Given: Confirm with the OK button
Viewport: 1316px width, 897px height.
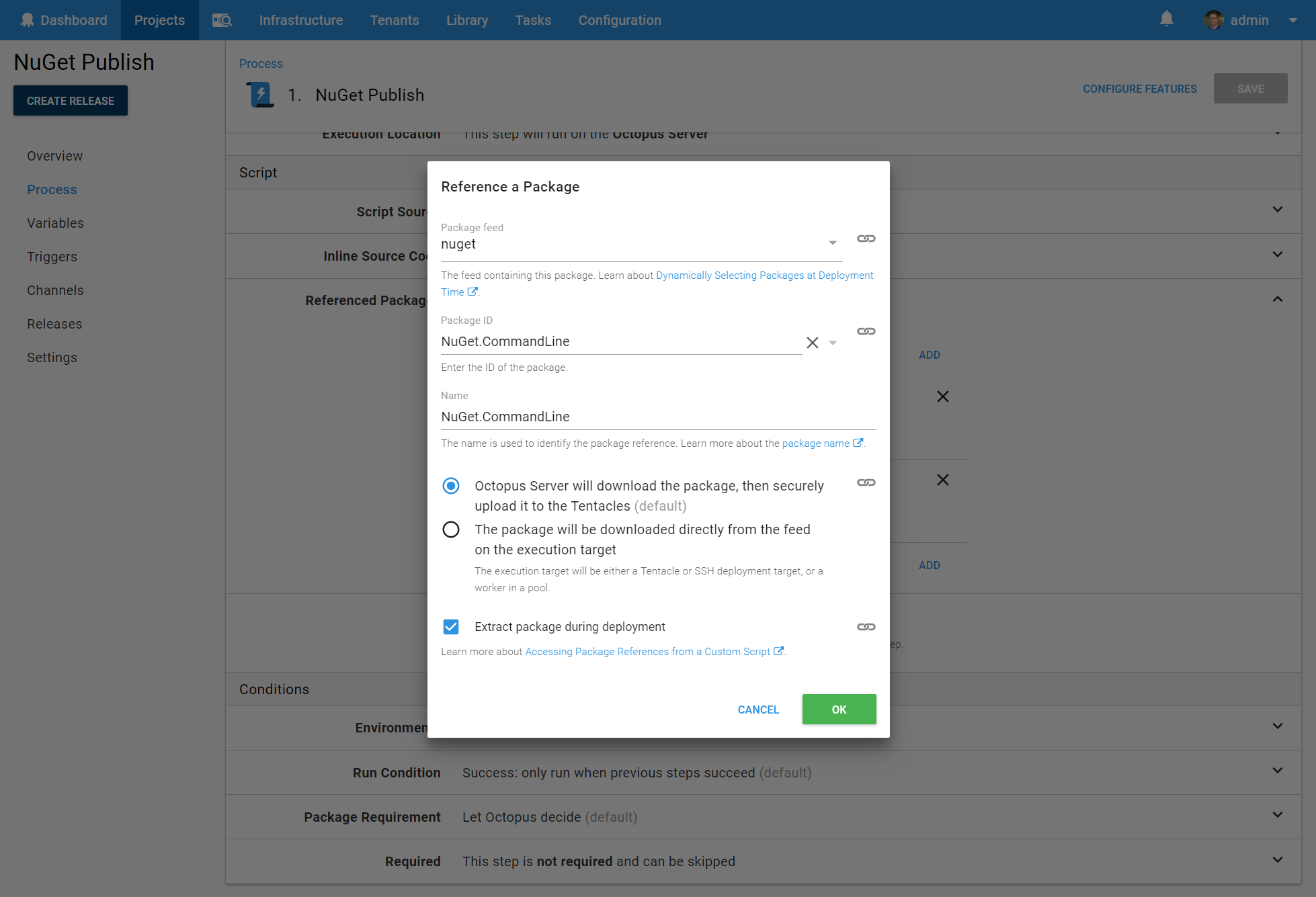Looking at the screenshot, I should [x=839, y=710].
